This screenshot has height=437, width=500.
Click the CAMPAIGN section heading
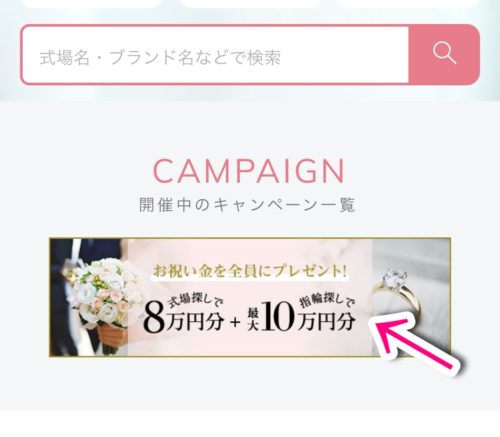(x=249, y=171)
